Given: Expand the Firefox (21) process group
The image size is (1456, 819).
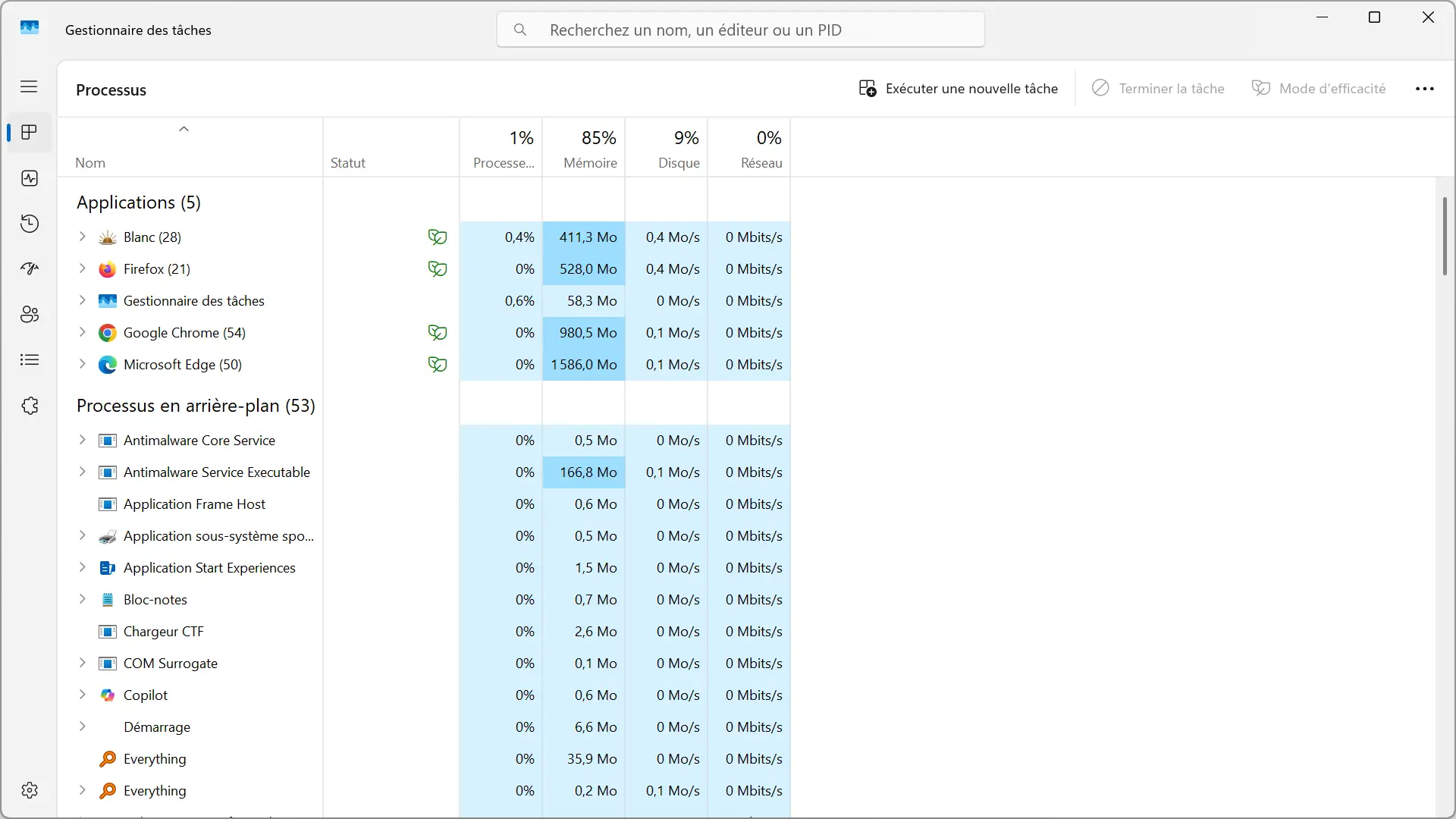Looking at the screenshot, I should tap(82, 268).
